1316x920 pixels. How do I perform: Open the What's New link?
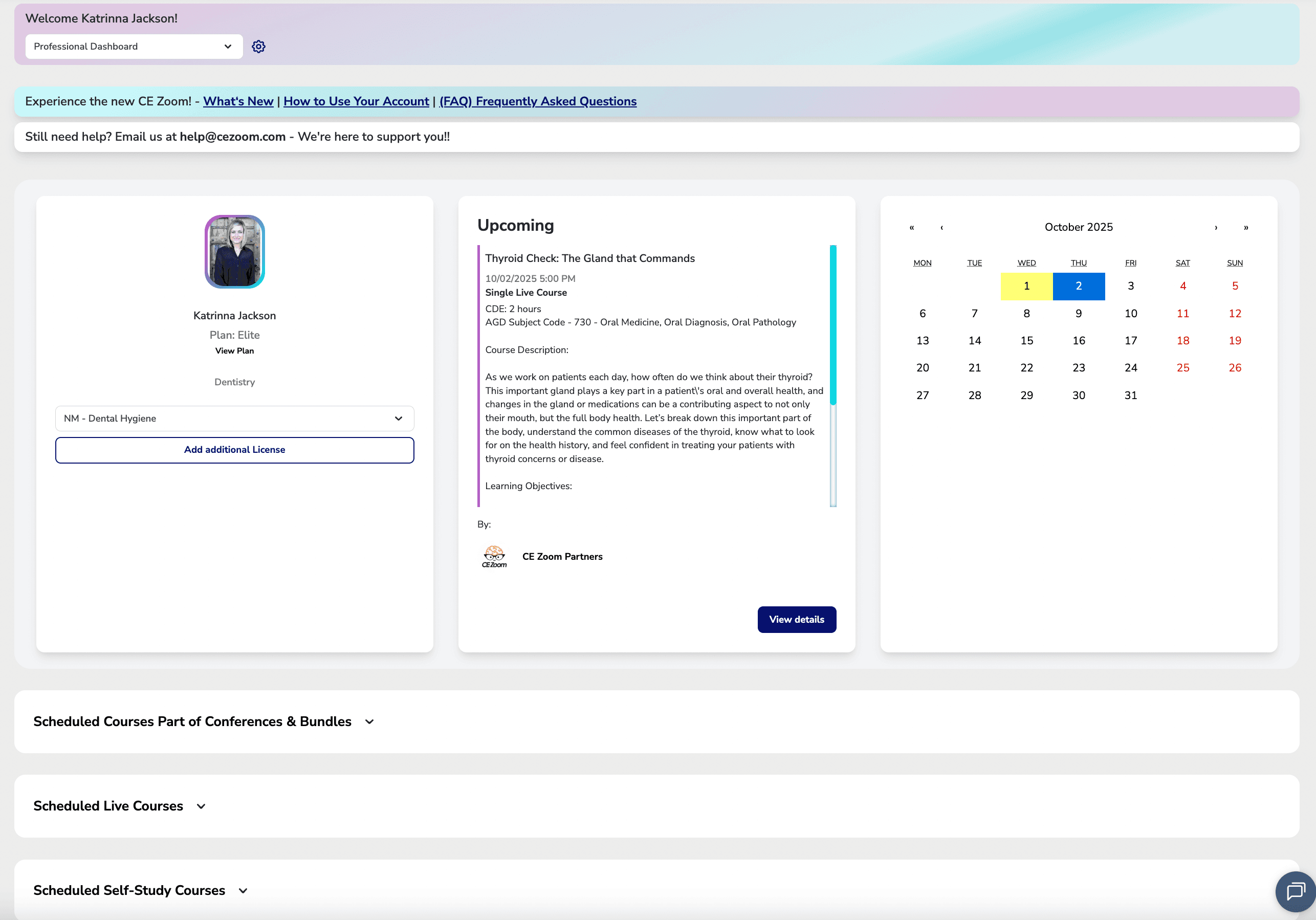click(x=238, y=101)
